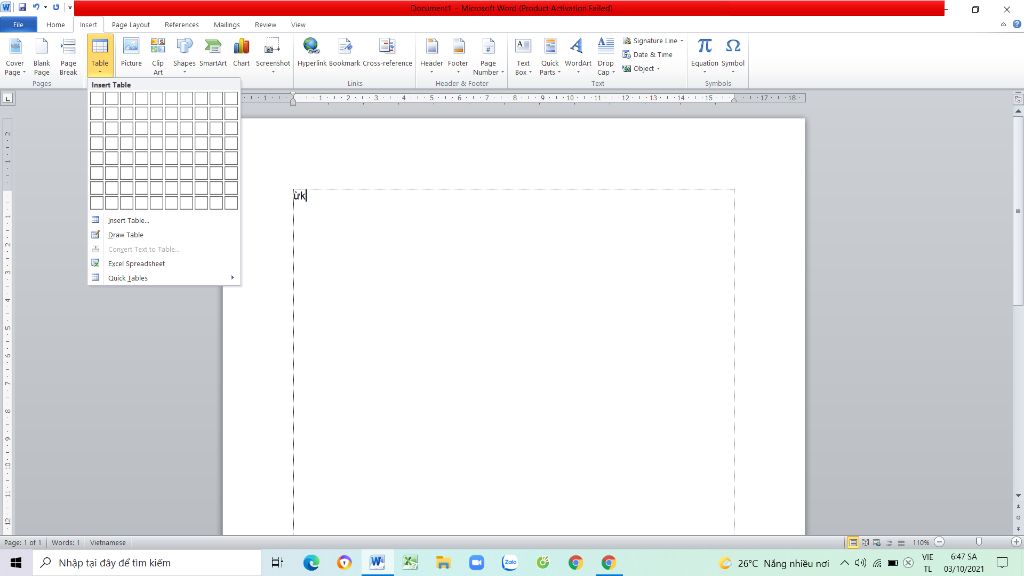
Task: Toggle the ruler view button
Action: pyautogui.click(x=1017, y=99)
